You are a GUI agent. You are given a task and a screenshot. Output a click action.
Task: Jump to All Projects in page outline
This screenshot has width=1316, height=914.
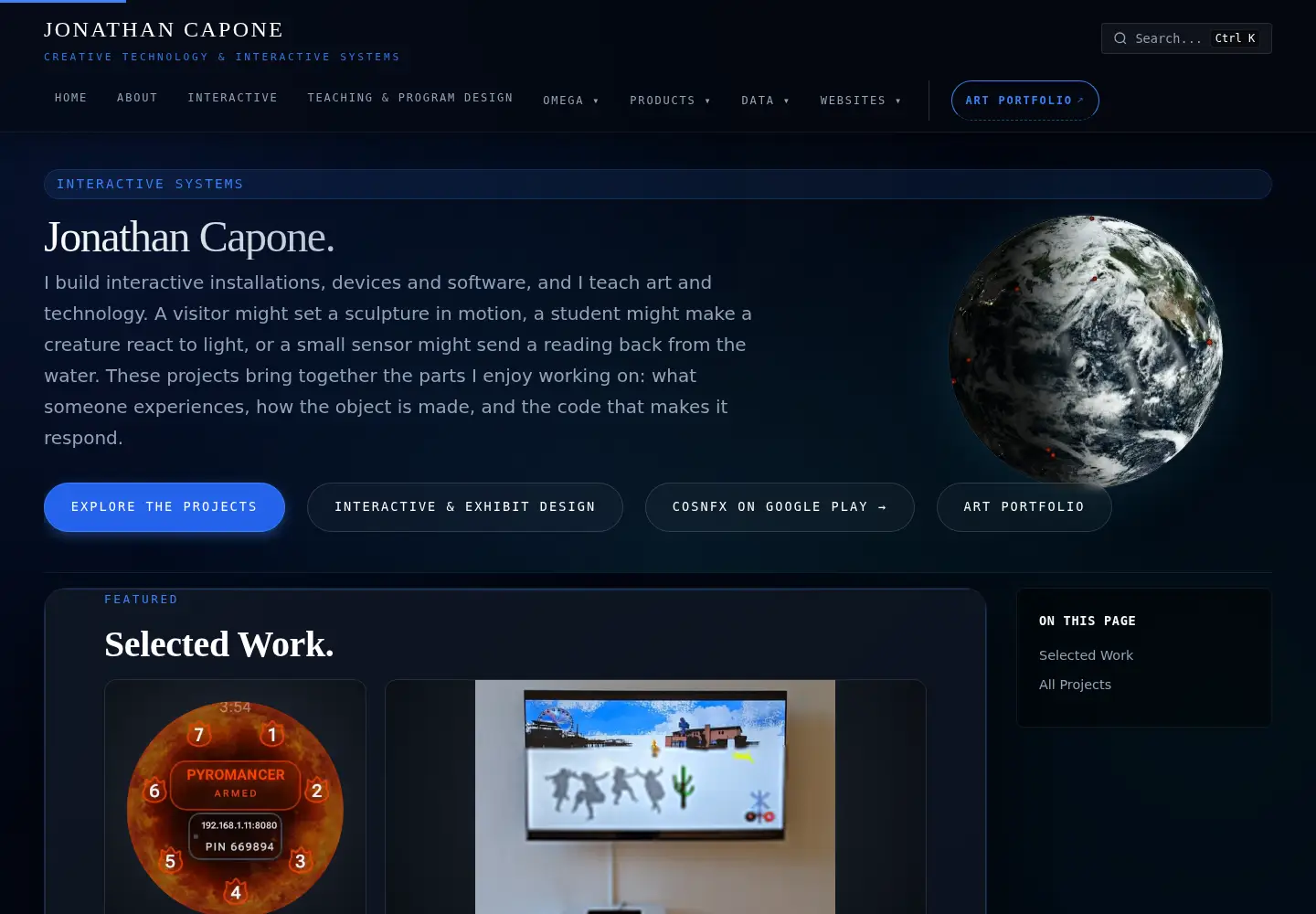[x=1075, y=685]
